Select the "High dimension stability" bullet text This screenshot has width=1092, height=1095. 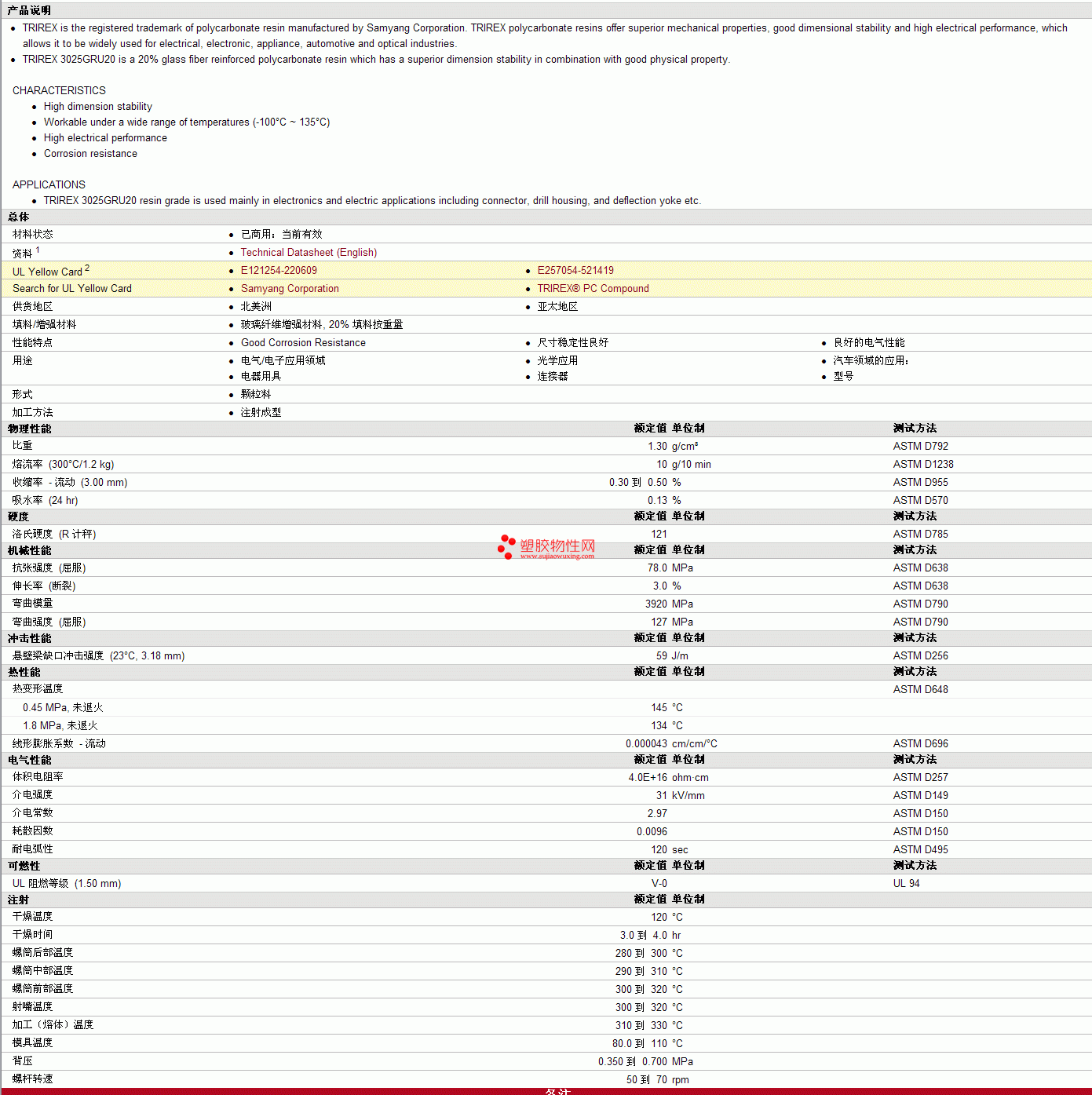(x=98, y=107)
